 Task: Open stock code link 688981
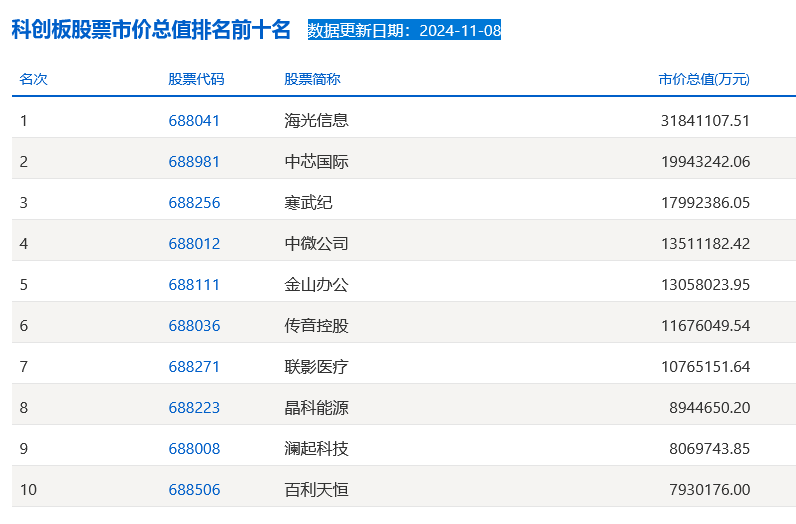tap(194, 162)
